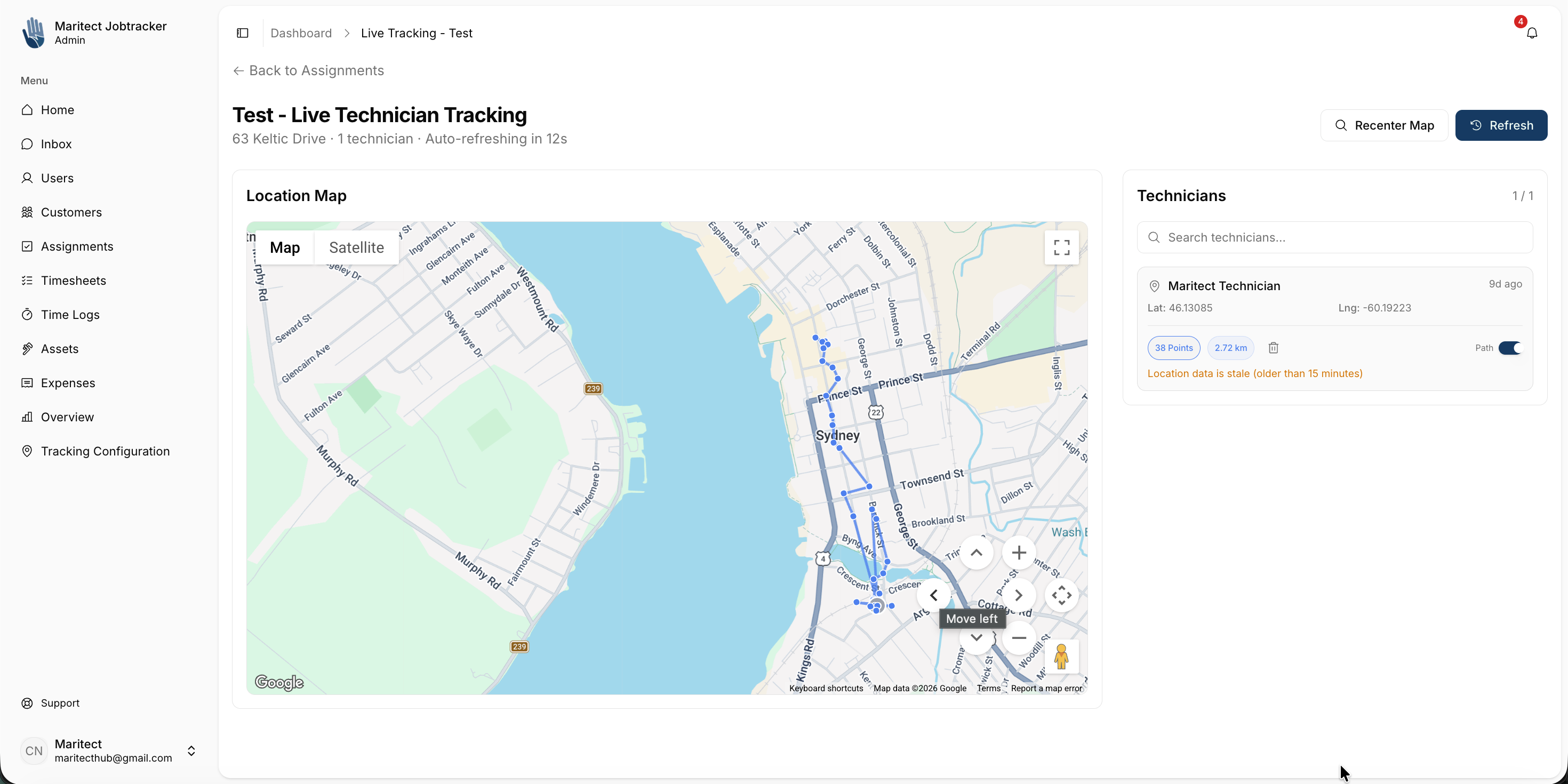Image resolution: width=1568 pixels, height=784 pixels.
Task: Click the 2.72 km badge
Action: [x=1231, y=348]
